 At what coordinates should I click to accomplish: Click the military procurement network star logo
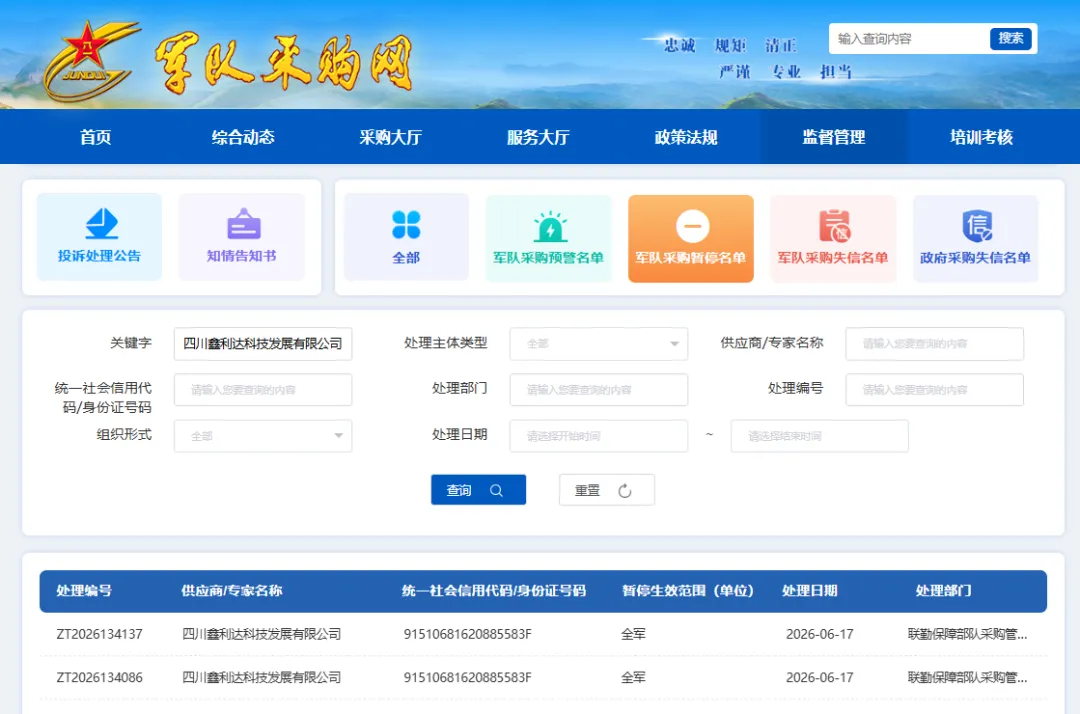pos(91,61)
